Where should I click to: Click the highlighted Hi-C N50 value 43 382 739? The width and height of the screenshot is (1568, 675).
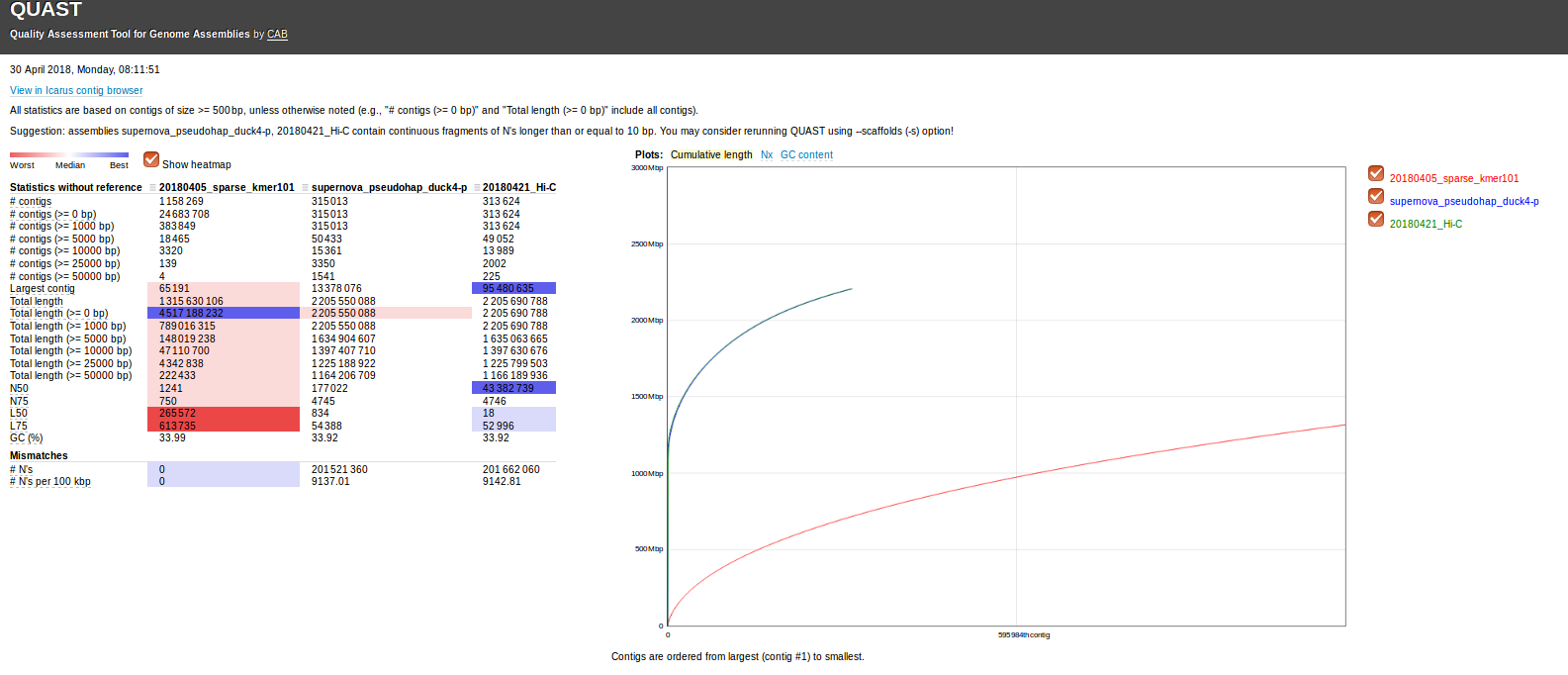[x=508, y=388]
